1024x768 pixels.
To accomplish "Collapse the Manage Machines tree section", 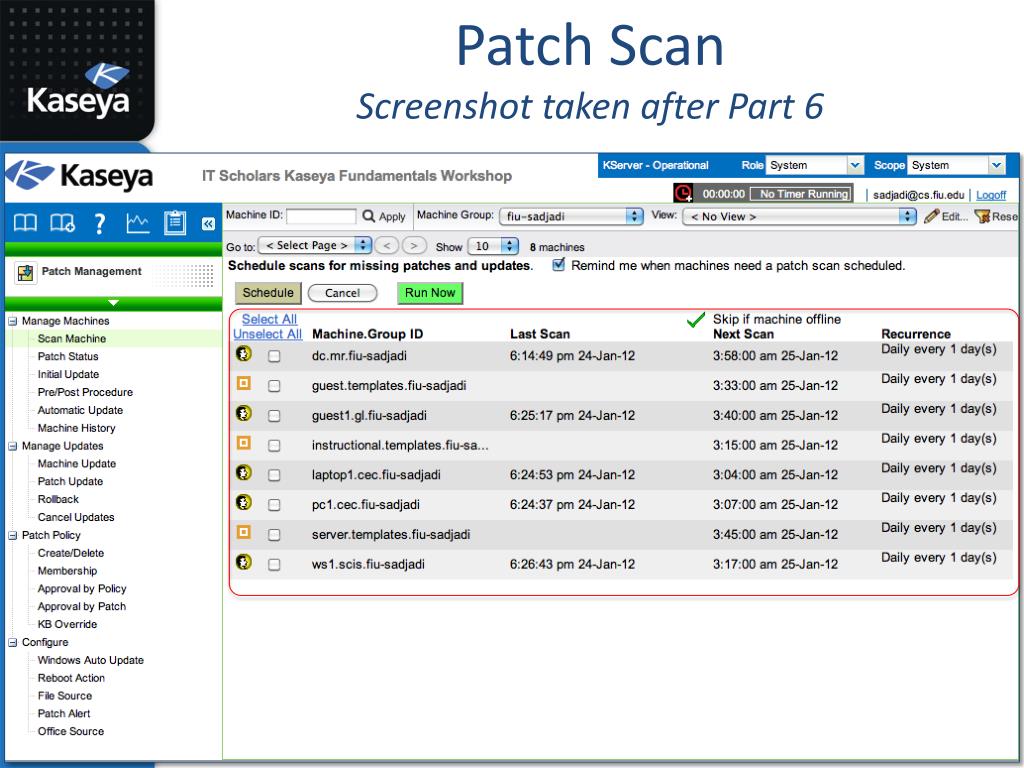I will (x=12, y=321).
